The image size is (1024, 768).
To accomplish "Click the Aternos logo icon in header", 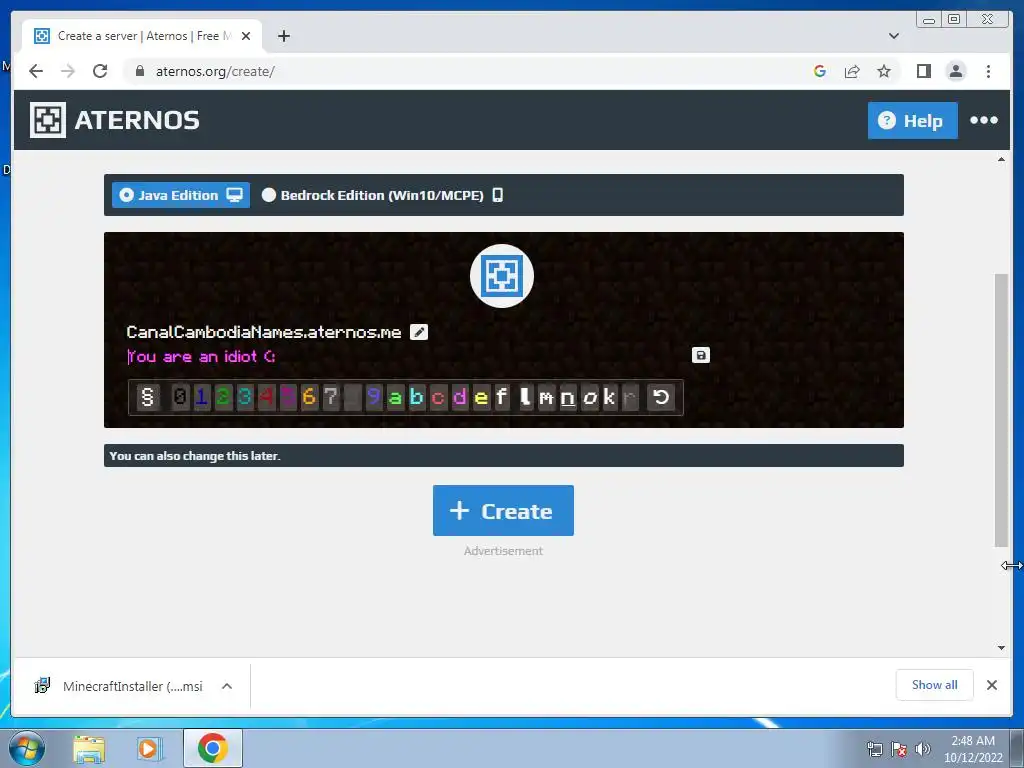I will 48,120.
